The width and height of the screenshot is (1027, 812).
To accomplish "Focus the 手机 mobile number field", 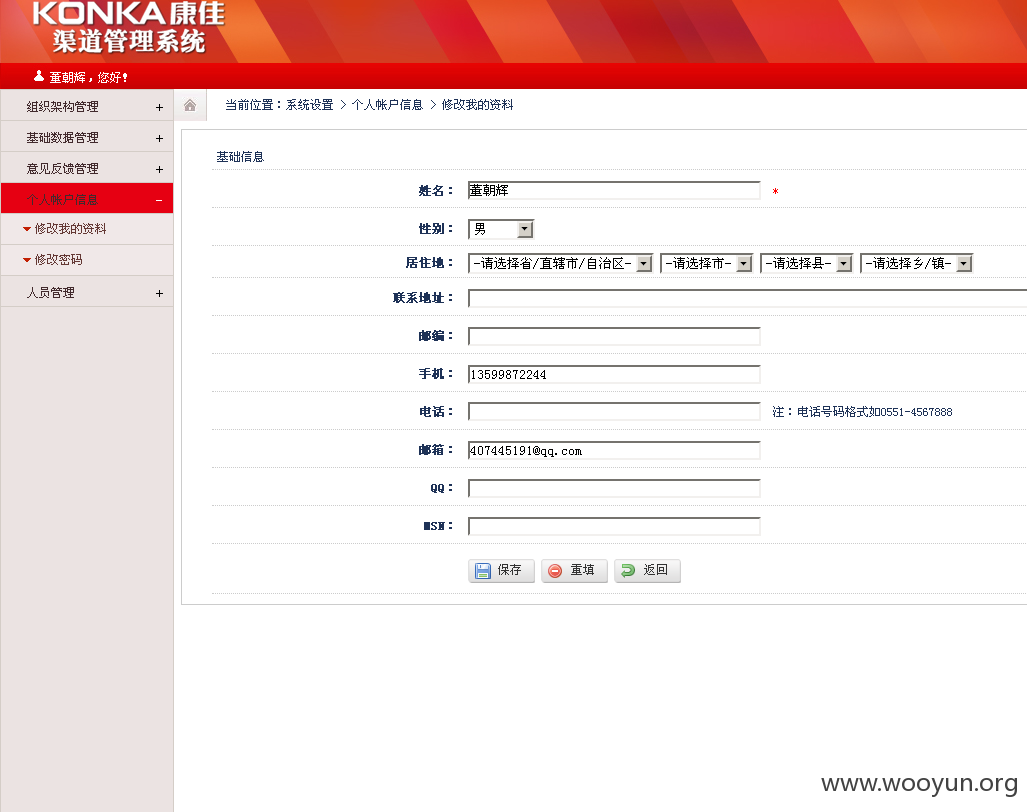I will click(x=614, y=374).
